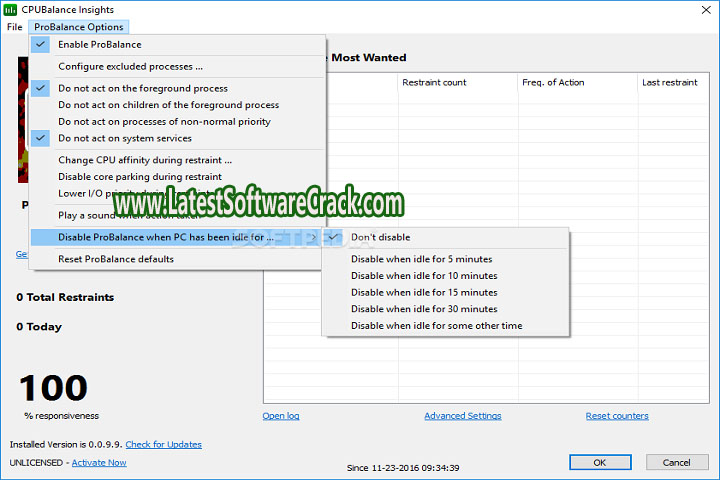
Task: Choose Disable when idle for 30 minutes
Action: 423,309
